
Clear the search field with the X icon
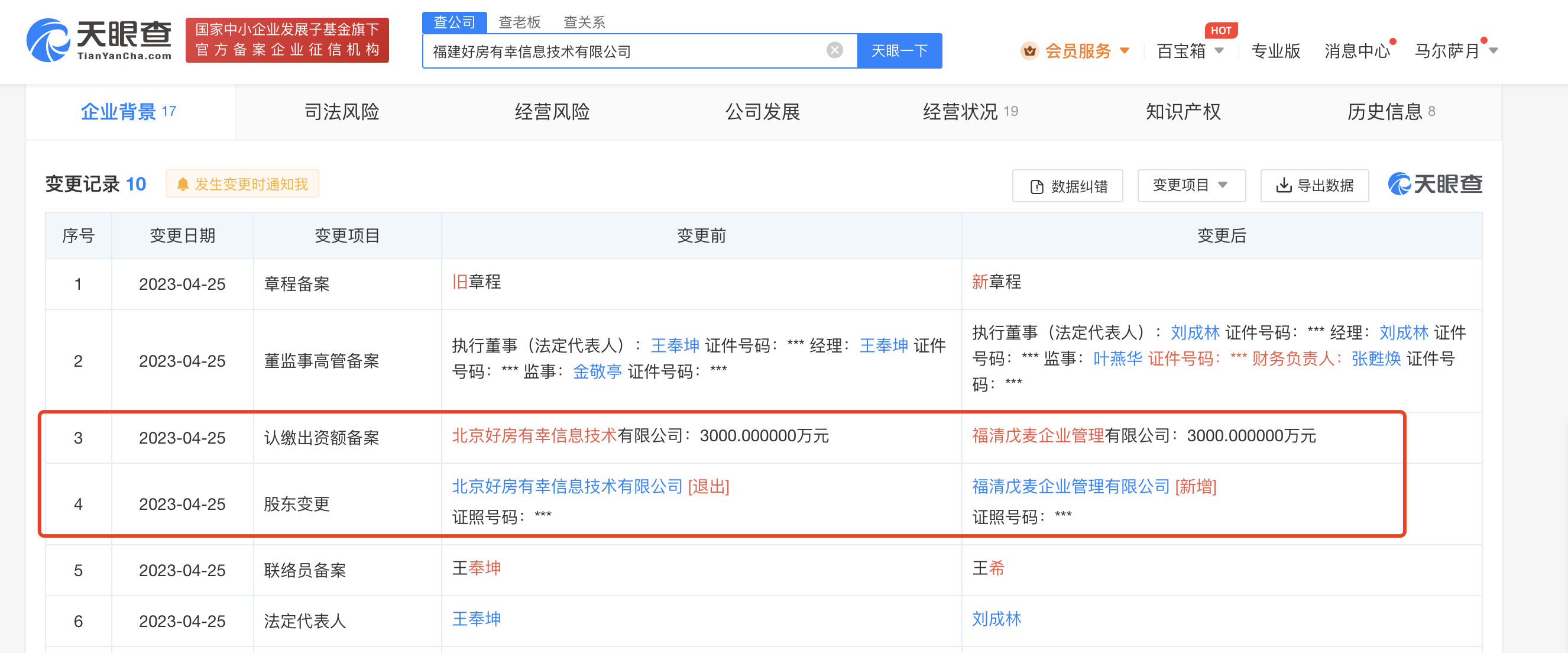pyautogui.click(x=834, y=50)
